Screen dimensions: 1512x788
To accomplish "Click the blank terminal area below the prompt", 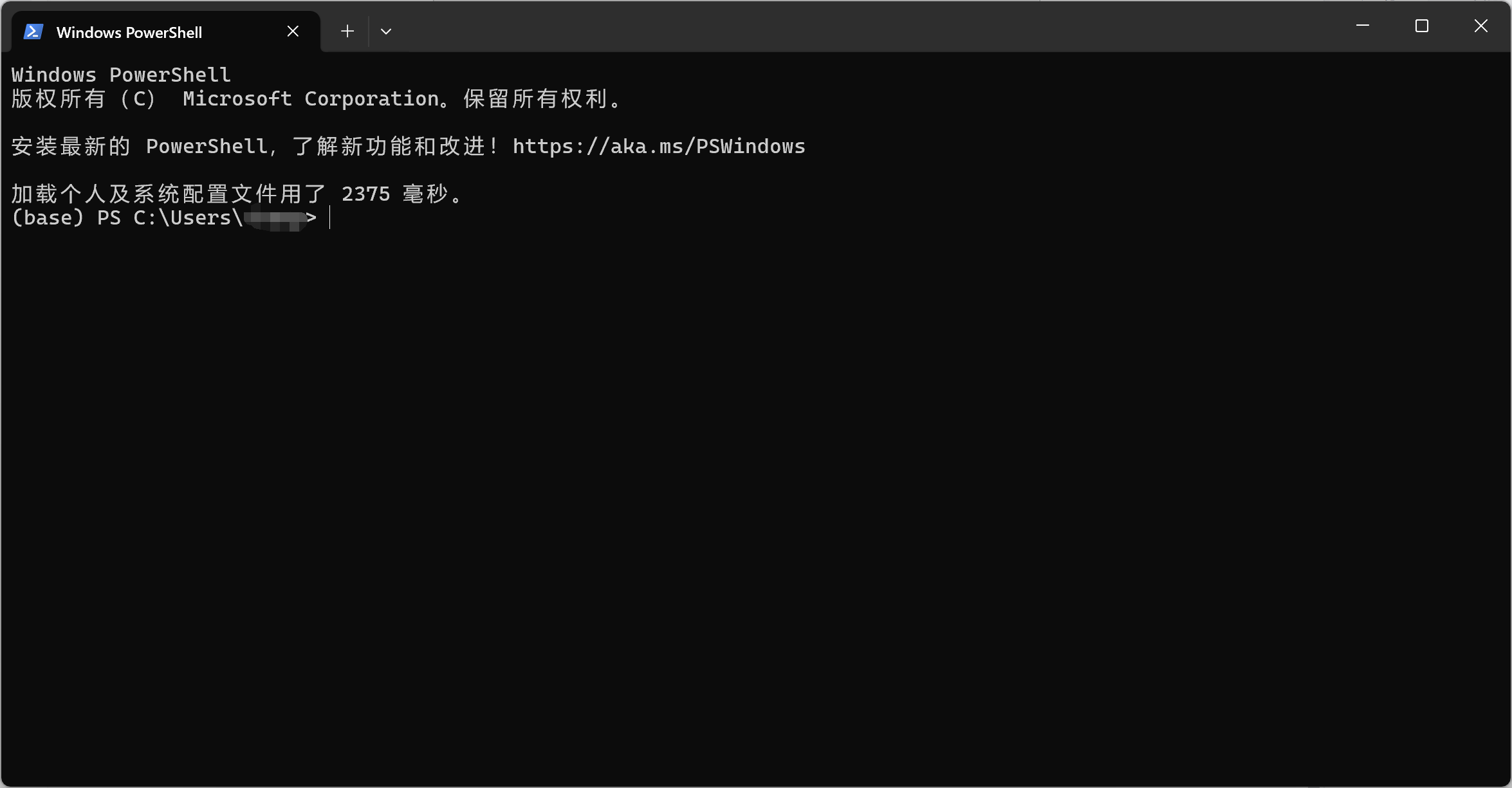I will pyautogui.click(x=756, y=502).
